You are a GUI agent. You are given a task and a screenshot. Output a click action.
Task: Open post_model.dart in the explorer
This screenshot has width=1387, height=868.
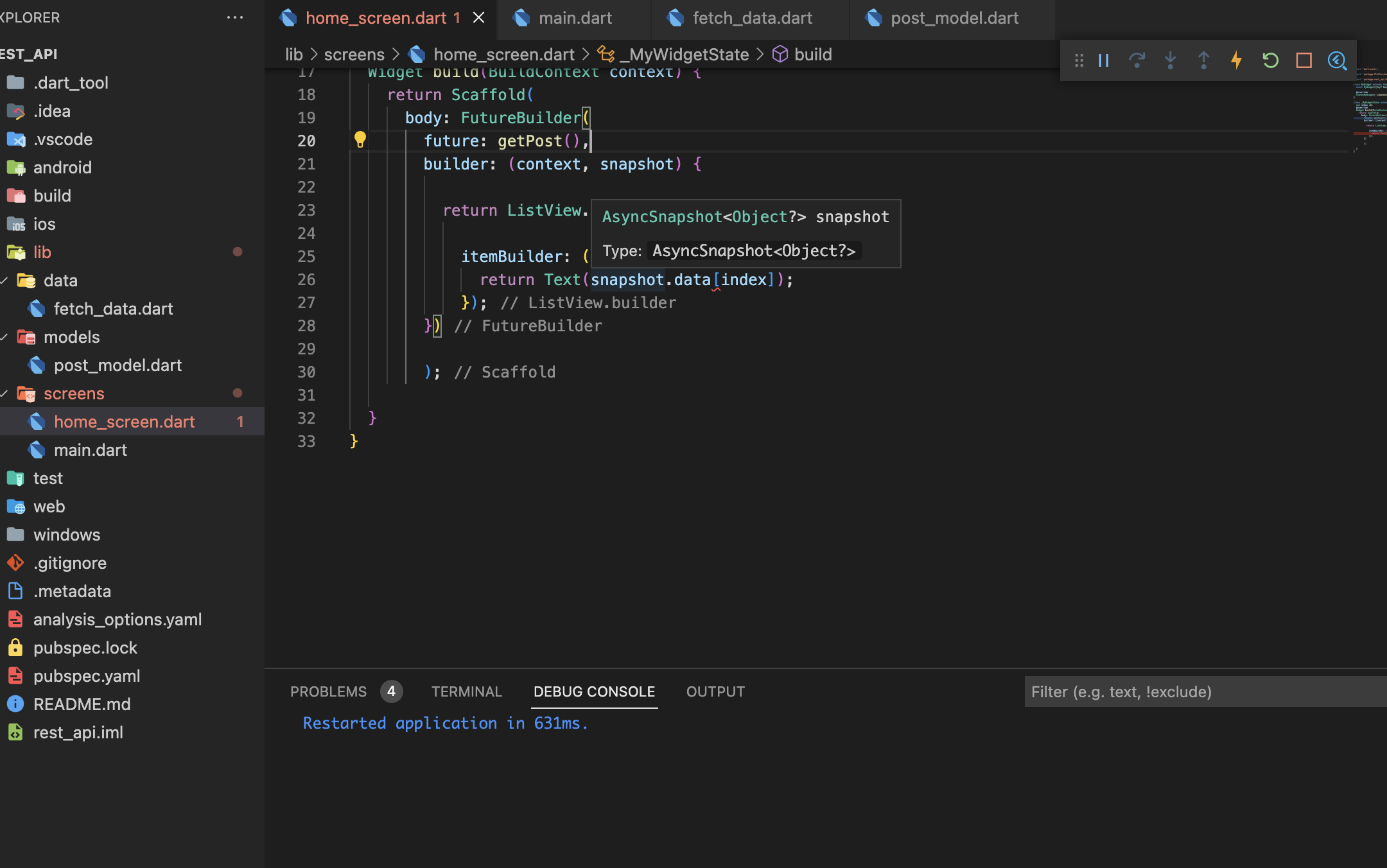pyautogui.click(x=132, y=365)
